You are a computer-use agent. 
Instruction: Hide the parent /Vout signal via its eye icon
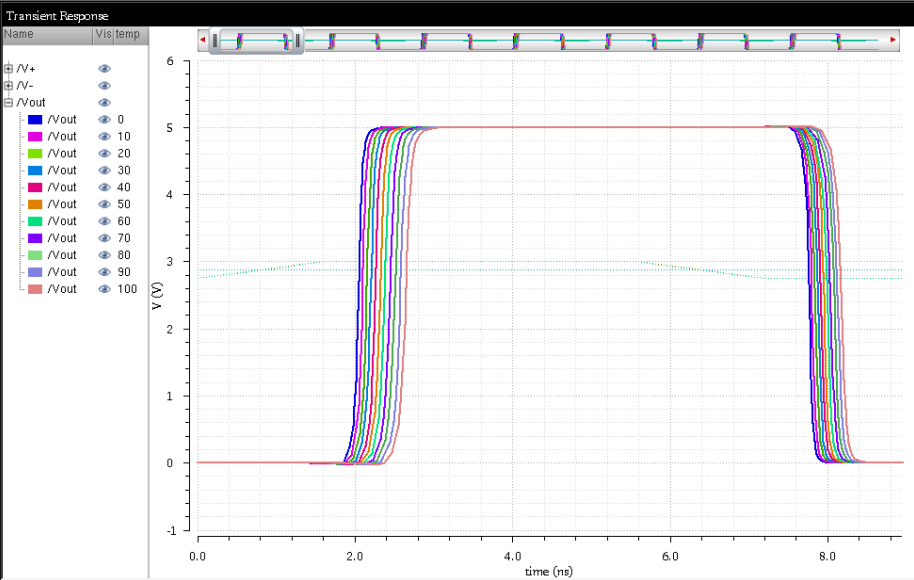[x=104, y=102]
